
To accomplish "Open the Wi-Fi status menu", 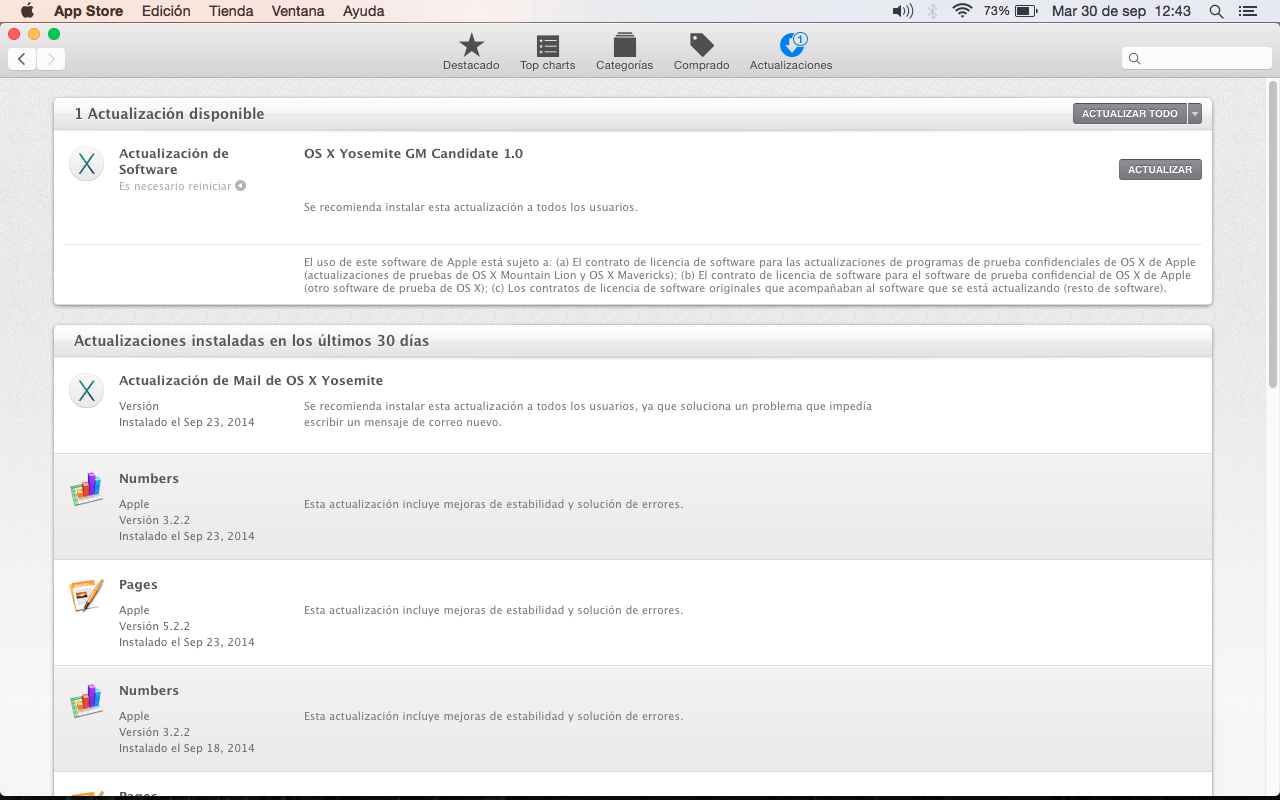I will (x=962, y=11).
